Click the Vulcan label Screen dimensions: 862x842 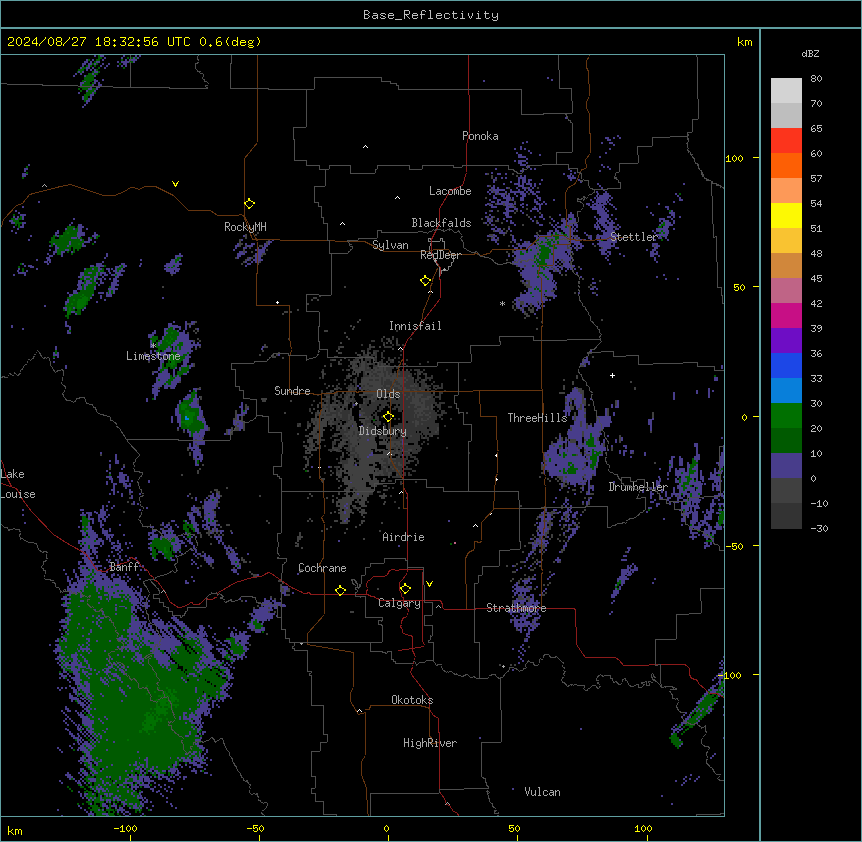coord(542,792)
